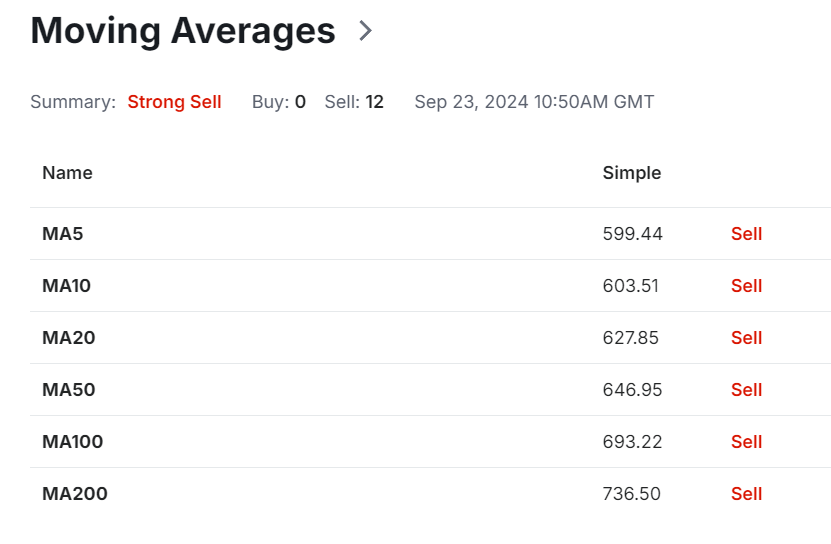The width and height of the screenshot is (831, 544).
Task: Click the Name column header
Action: coord(67,172)
